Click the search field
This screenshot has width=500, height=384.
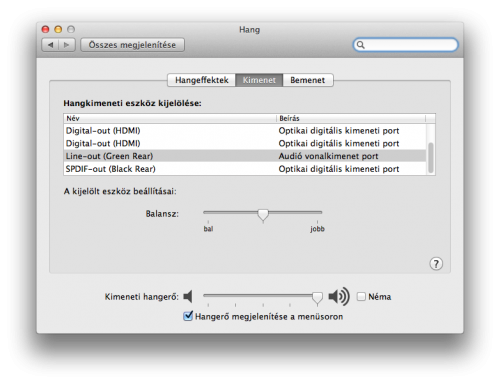(405, 45)
